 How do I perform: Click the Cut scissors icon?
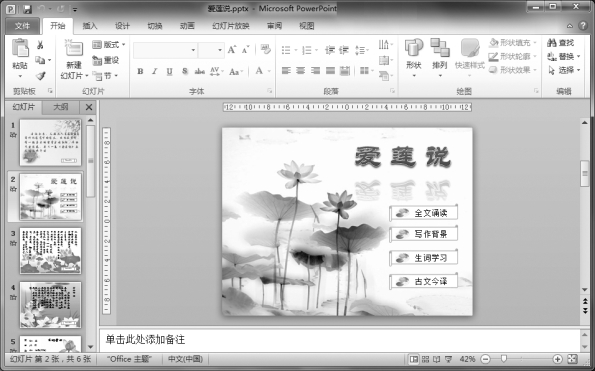tap(40, 45)
